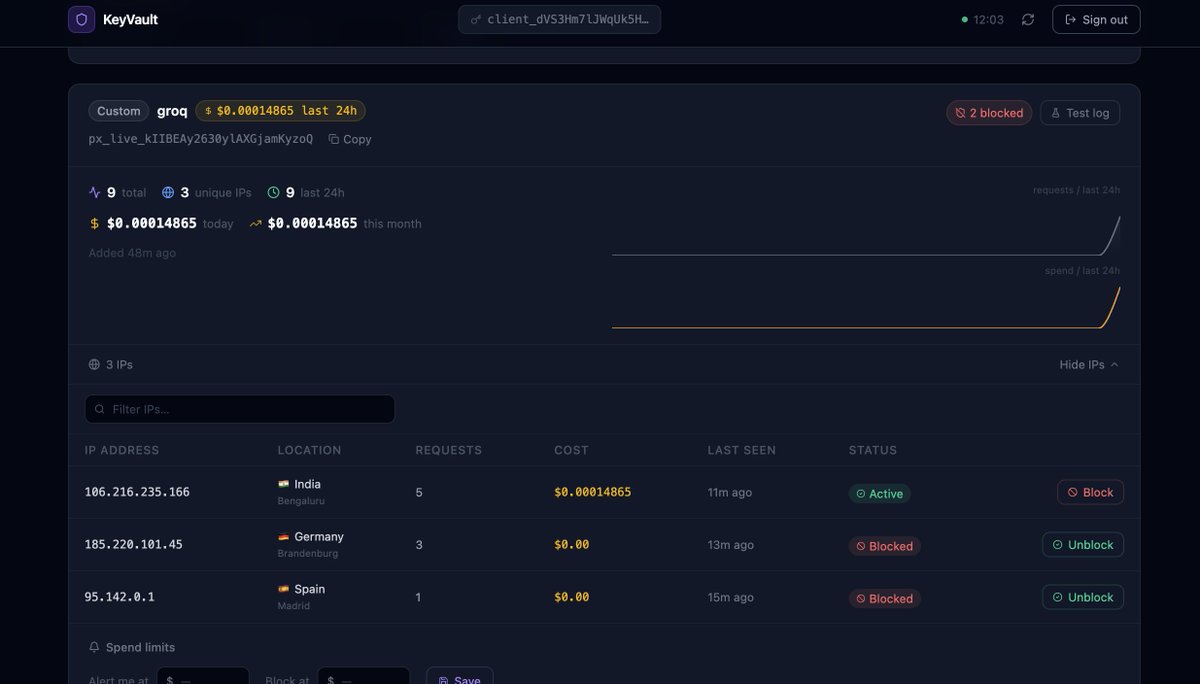This screenshot has width=1200, height=684.
Task: Click the Spain flag icon
Action: (283, 589)
